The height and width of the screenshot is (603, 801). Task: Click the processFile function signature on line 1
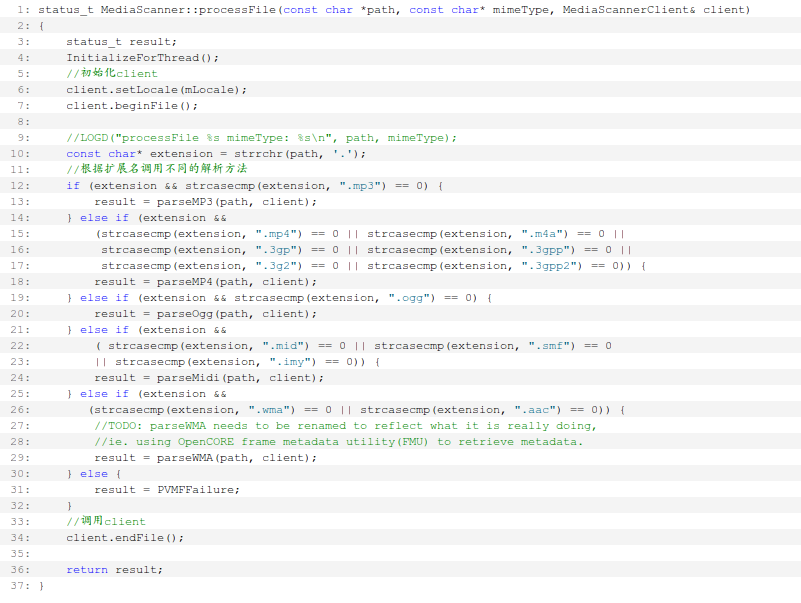pyautogui.click(x=394, y=10)
